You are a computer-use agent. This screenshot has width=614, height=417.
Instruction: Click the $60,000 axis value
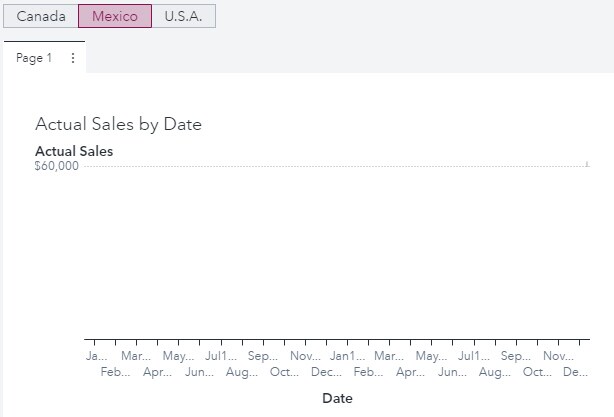click(x=56, y=166)
